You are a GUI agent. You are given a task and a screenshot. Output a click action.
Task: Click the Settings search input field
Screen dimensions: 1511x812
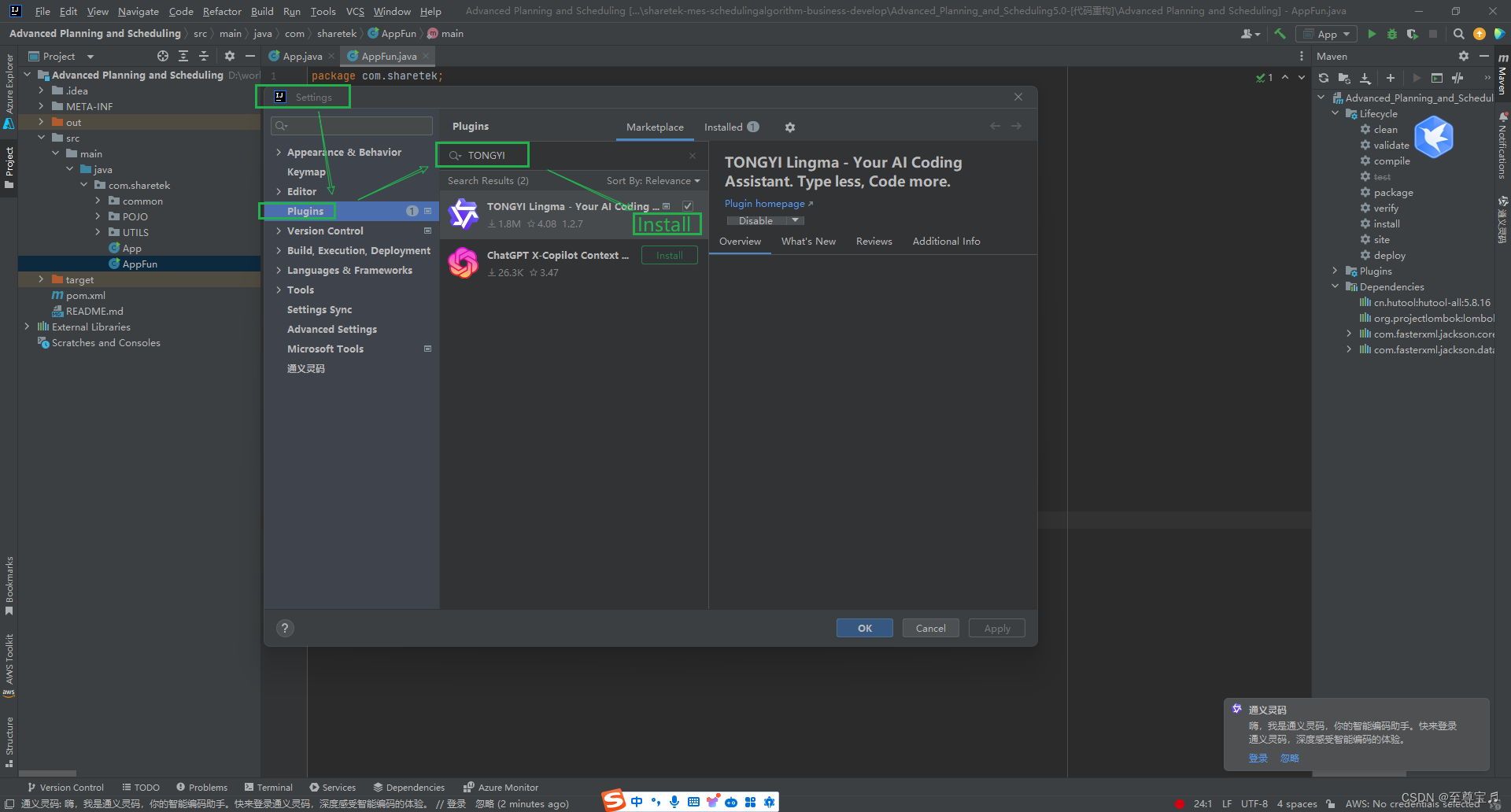pos(352,126)
